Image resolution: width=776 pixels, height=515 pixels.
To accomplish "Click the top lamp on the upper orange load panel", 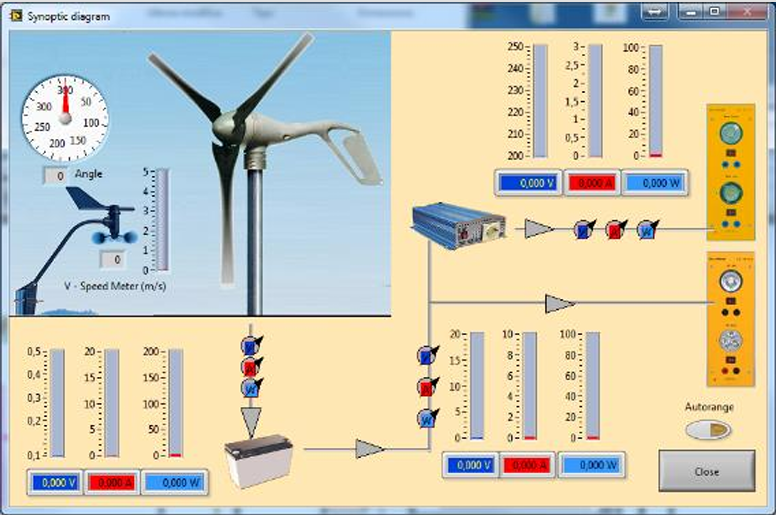I will pyautogui.click(x=731, y=133).
